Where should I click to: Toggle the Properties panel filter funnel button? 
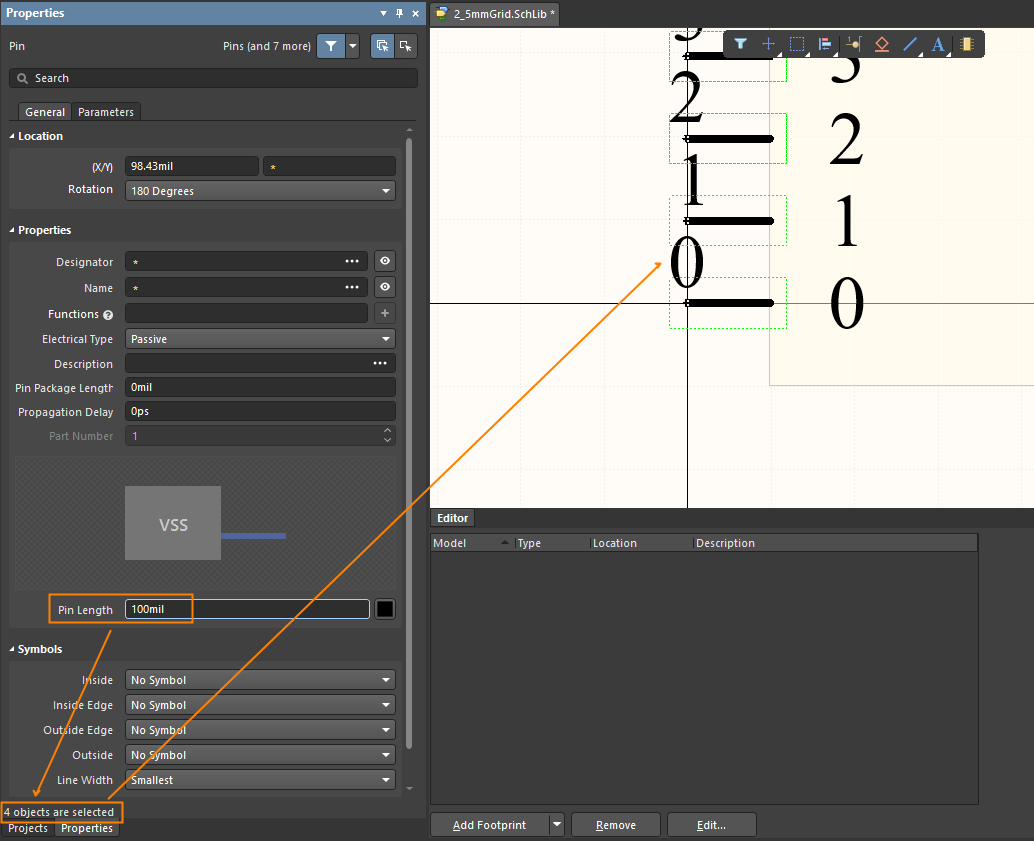point(330,46)
